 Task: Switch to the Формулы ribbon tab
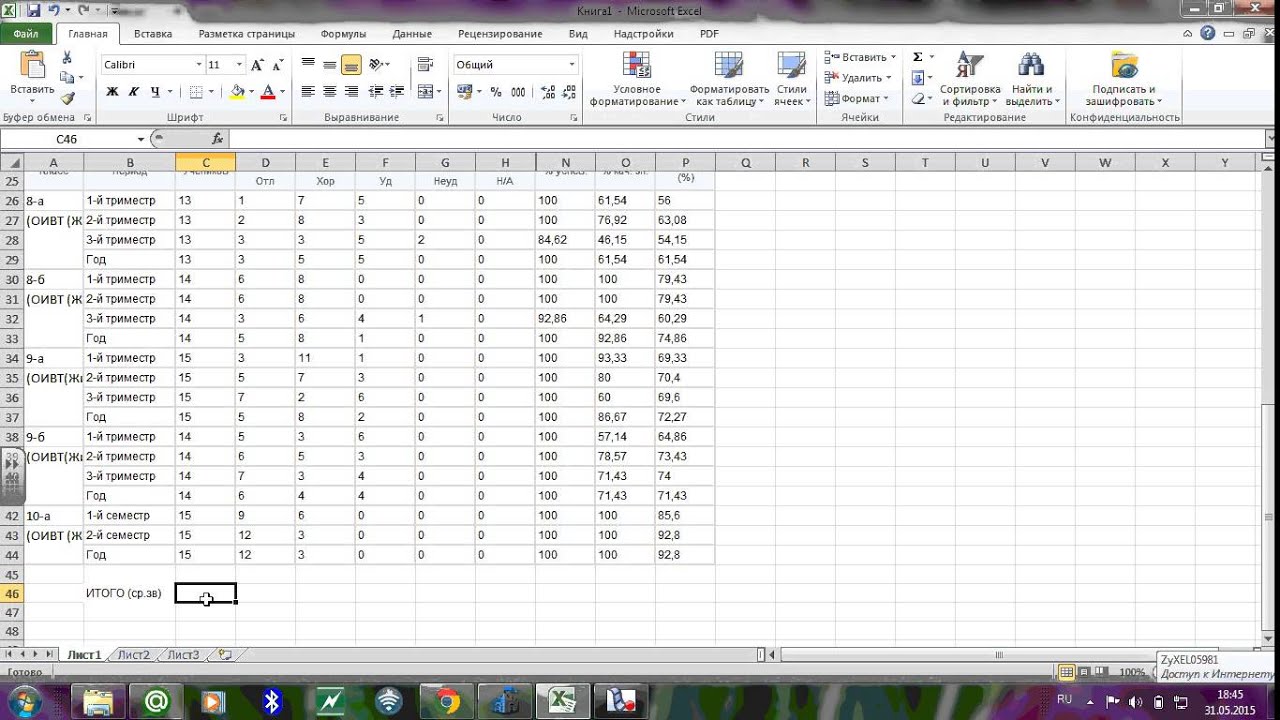(343, 34)
